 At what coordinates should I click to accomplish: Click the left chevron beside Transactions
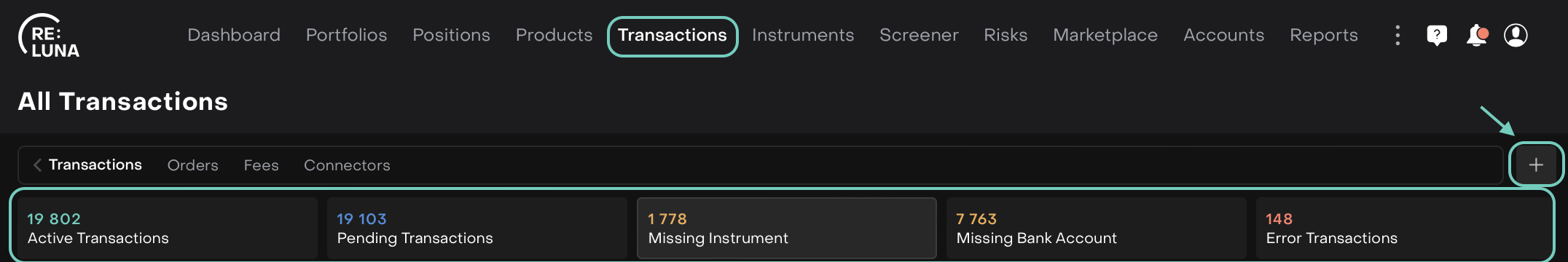[x=37, y=165]
